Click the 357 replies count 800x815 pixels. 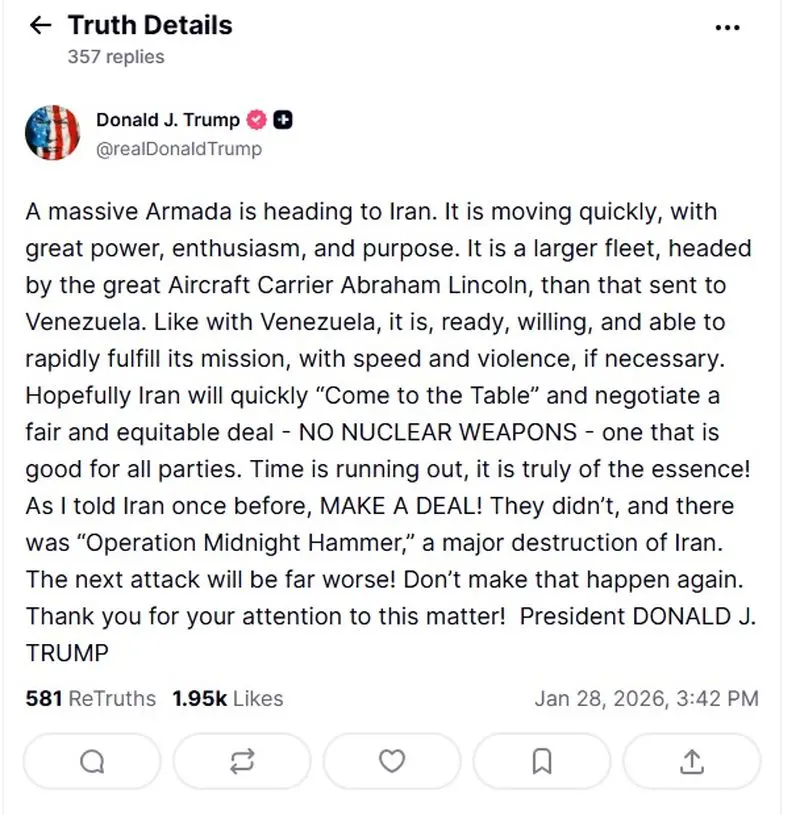(116, 57)
